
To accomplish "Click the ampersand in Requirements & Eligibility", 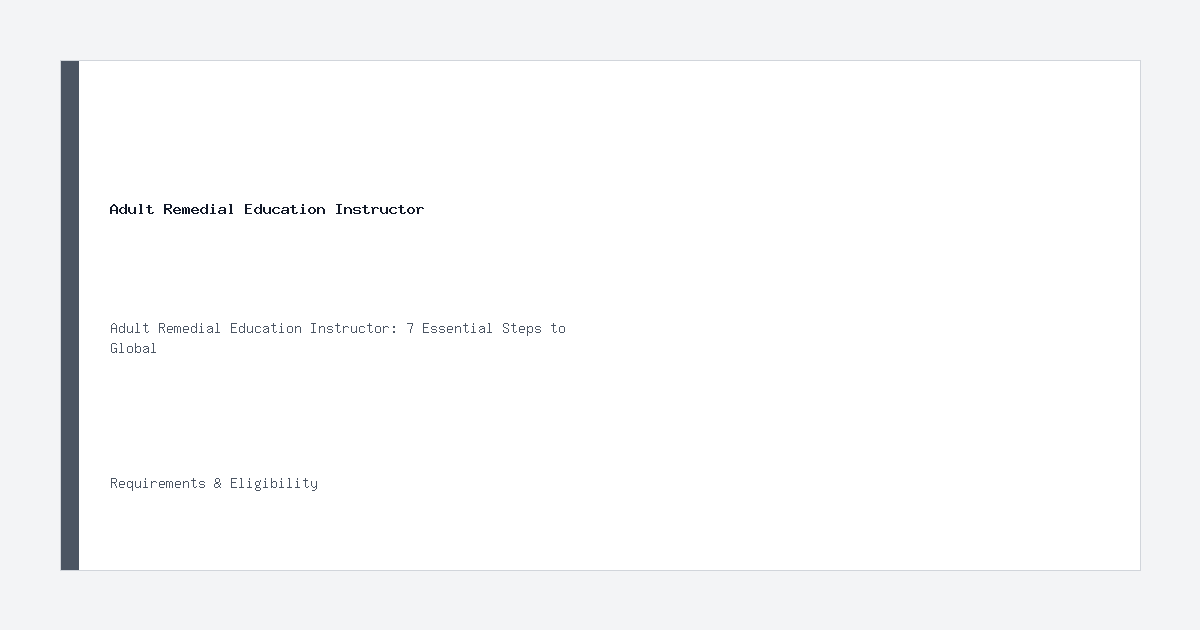I will tap(218, 483).
